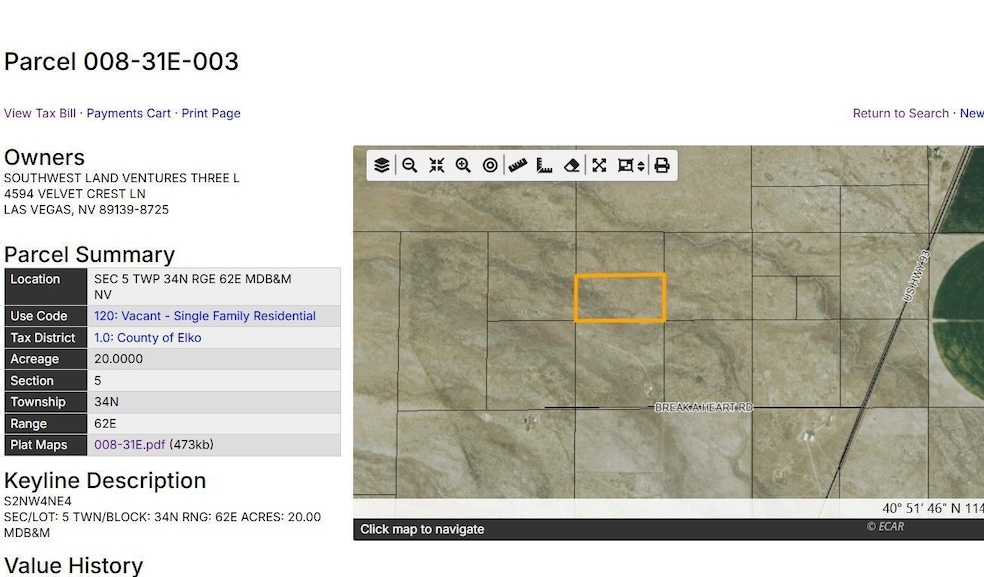Viewport: 984px width, 577px height.
Task: Click the target locate icon
Action: coord(490,166)
